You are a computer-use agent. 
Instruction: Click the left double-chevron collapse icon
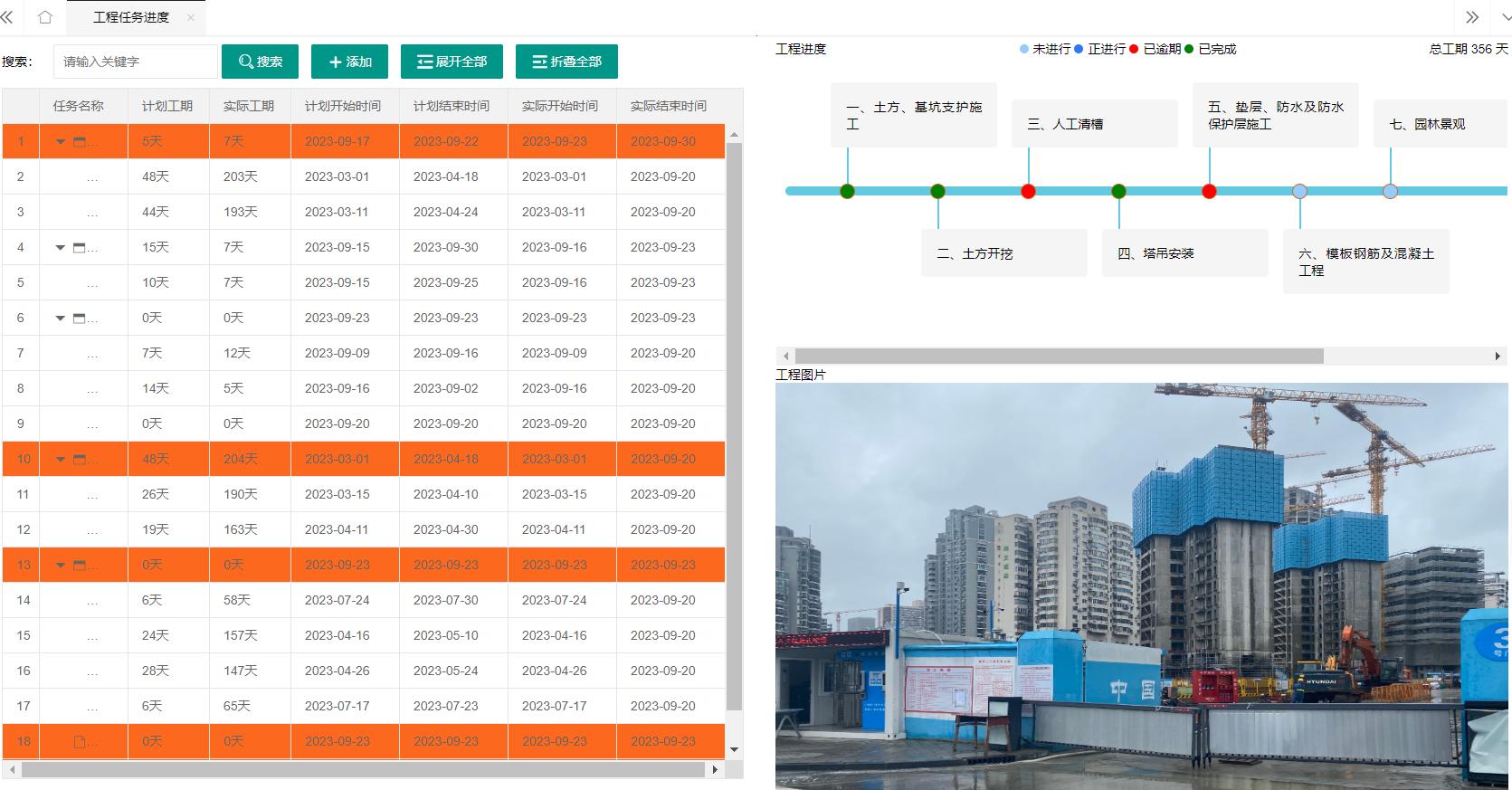click(7, 17)
